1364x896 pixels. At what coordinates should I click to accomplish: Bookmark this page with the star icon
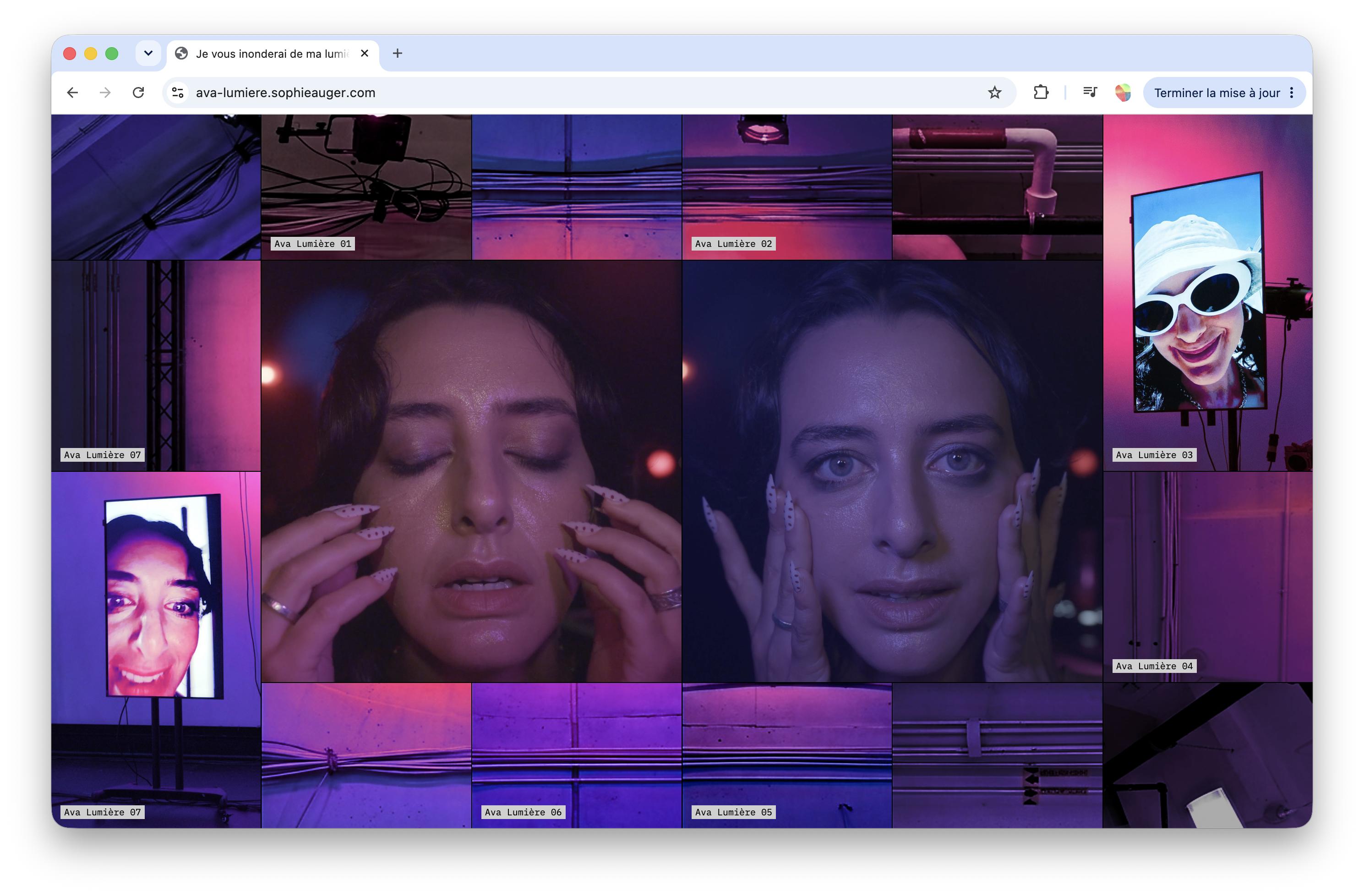point(994,92)
